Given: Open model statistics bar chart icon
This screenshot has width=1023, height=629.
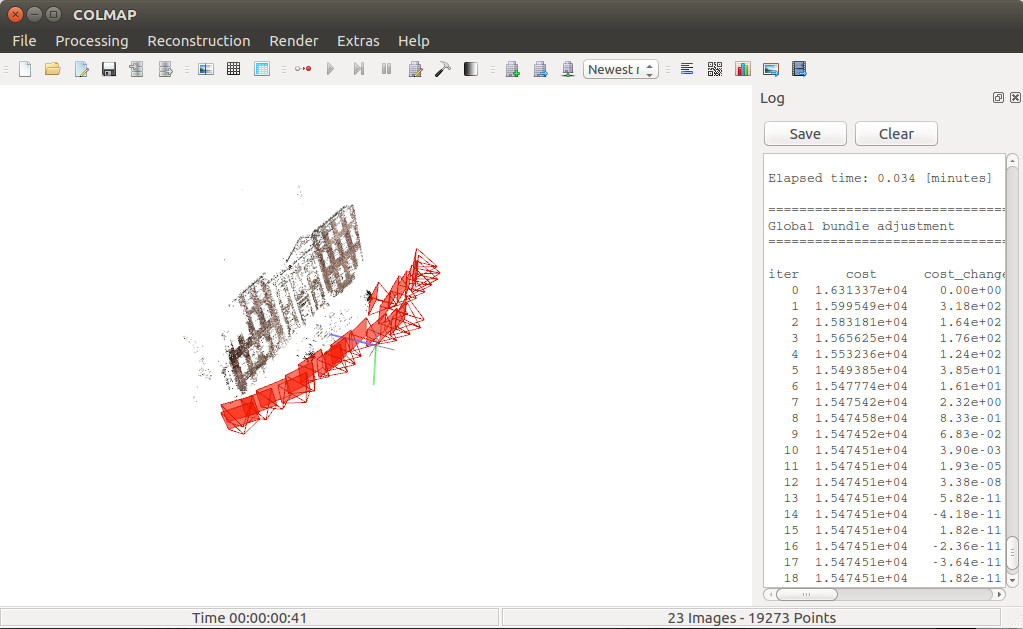Looking at the screenshot, I should [x=743, y=69].
